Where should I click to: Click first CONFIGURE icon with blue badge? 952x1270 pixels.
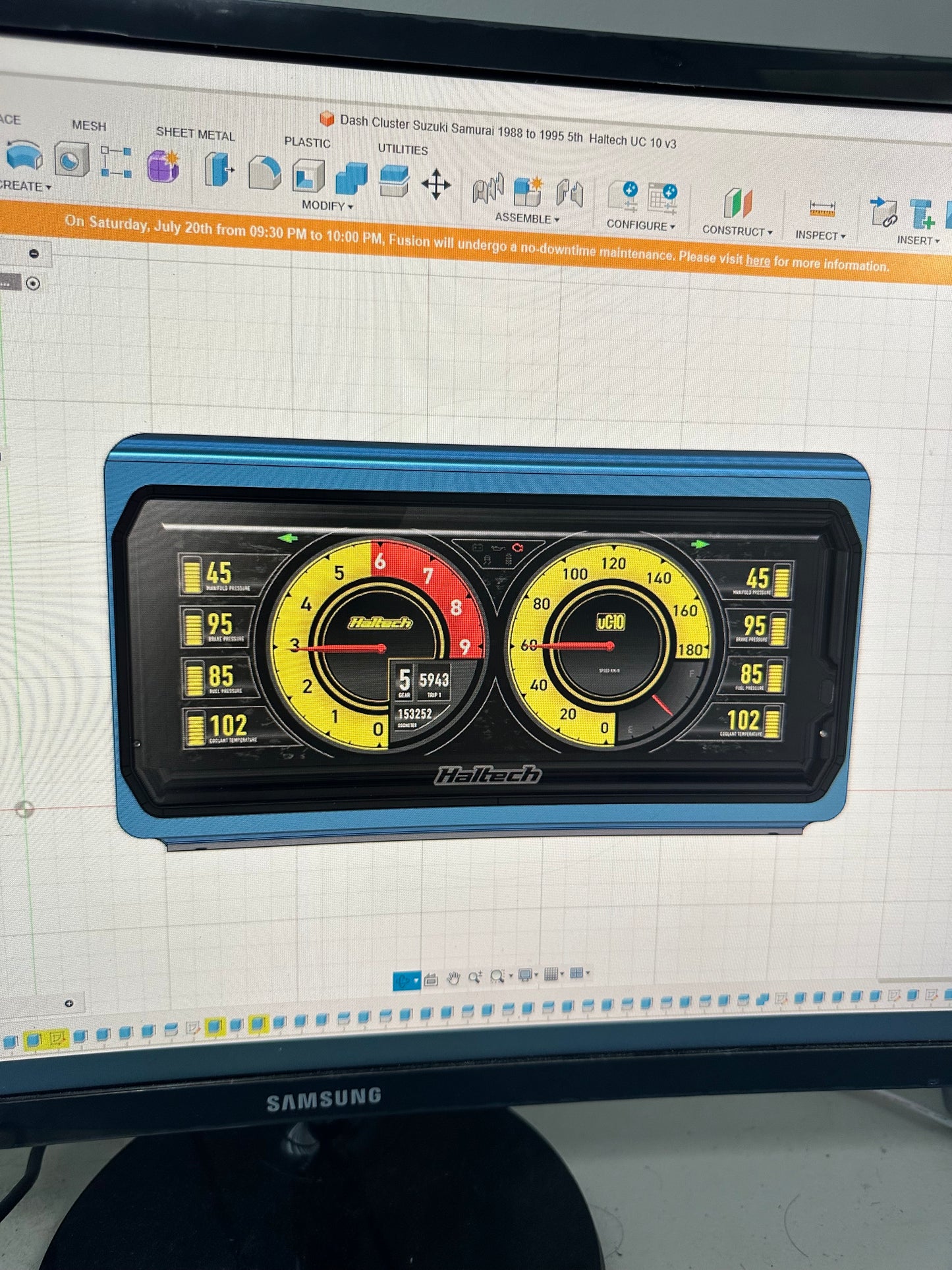[623, 197]
